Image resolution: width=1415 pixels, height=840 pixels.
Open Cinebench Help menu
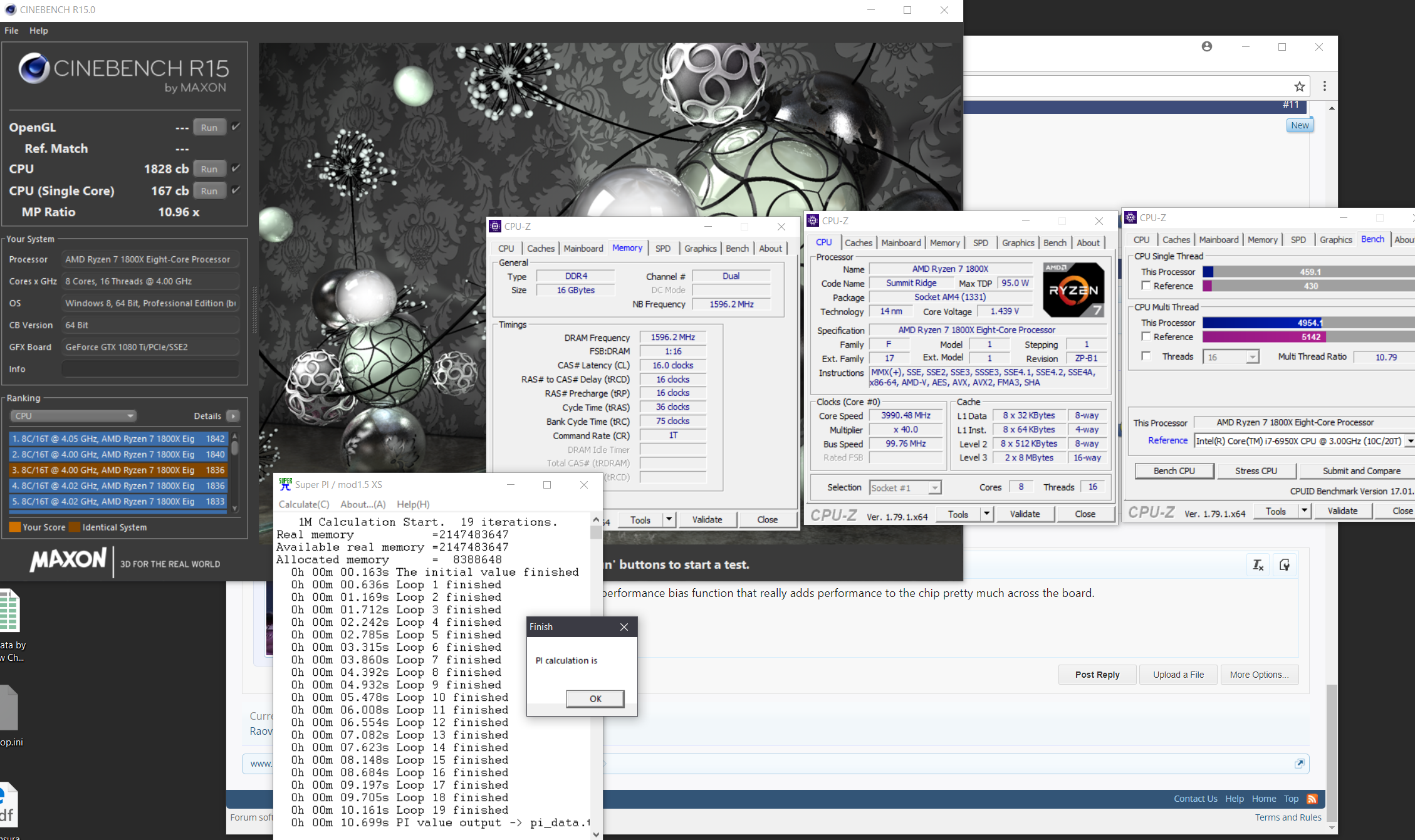point(39,30)
